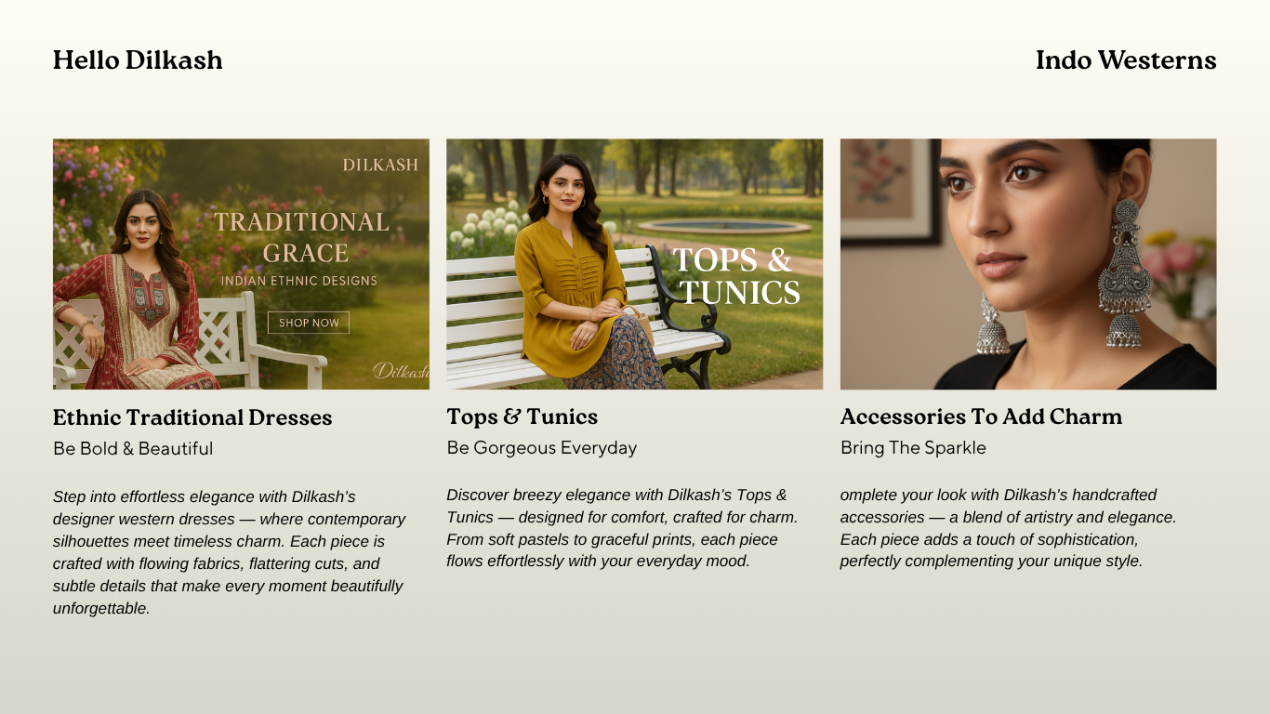The image size is (1270, 714).
Task: Click the Indian Ethnic Designs banner text
Action: point(299,281)
